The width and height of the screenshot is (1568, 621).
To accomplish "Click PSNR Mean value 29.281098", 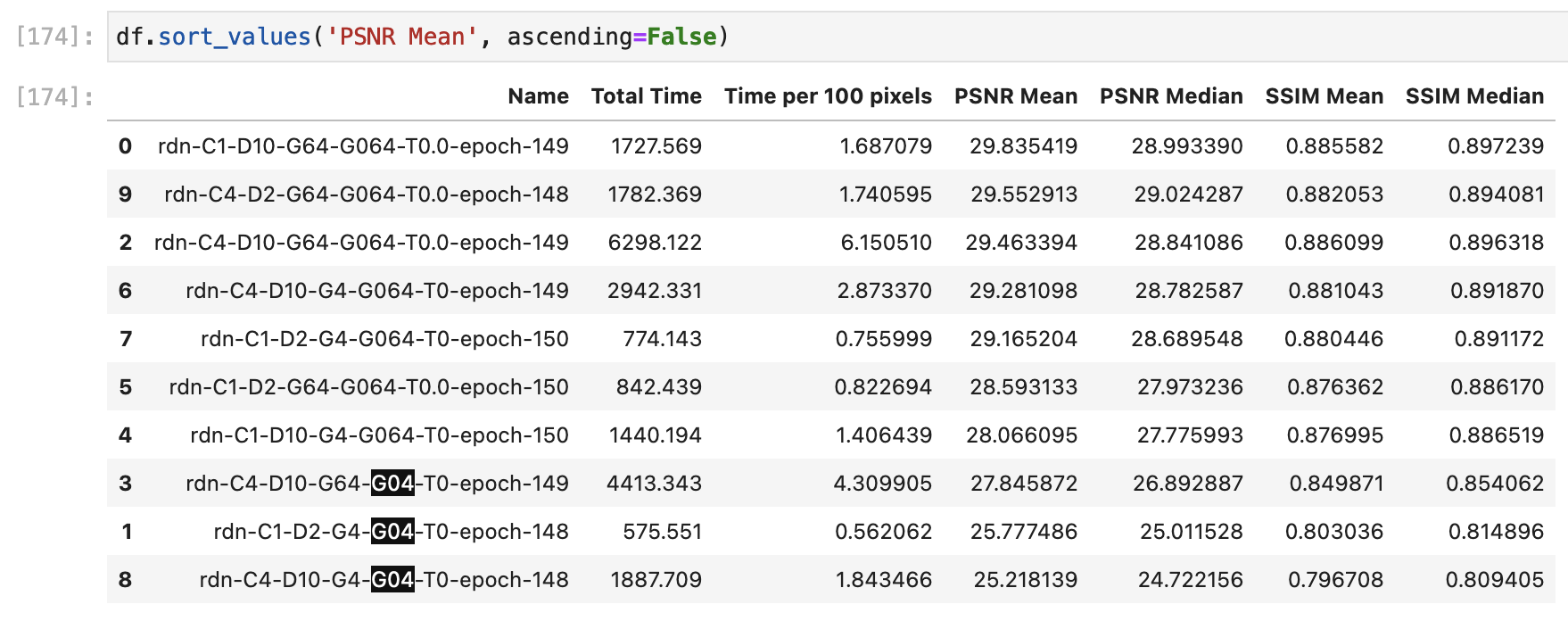I will pos(1024,291).
